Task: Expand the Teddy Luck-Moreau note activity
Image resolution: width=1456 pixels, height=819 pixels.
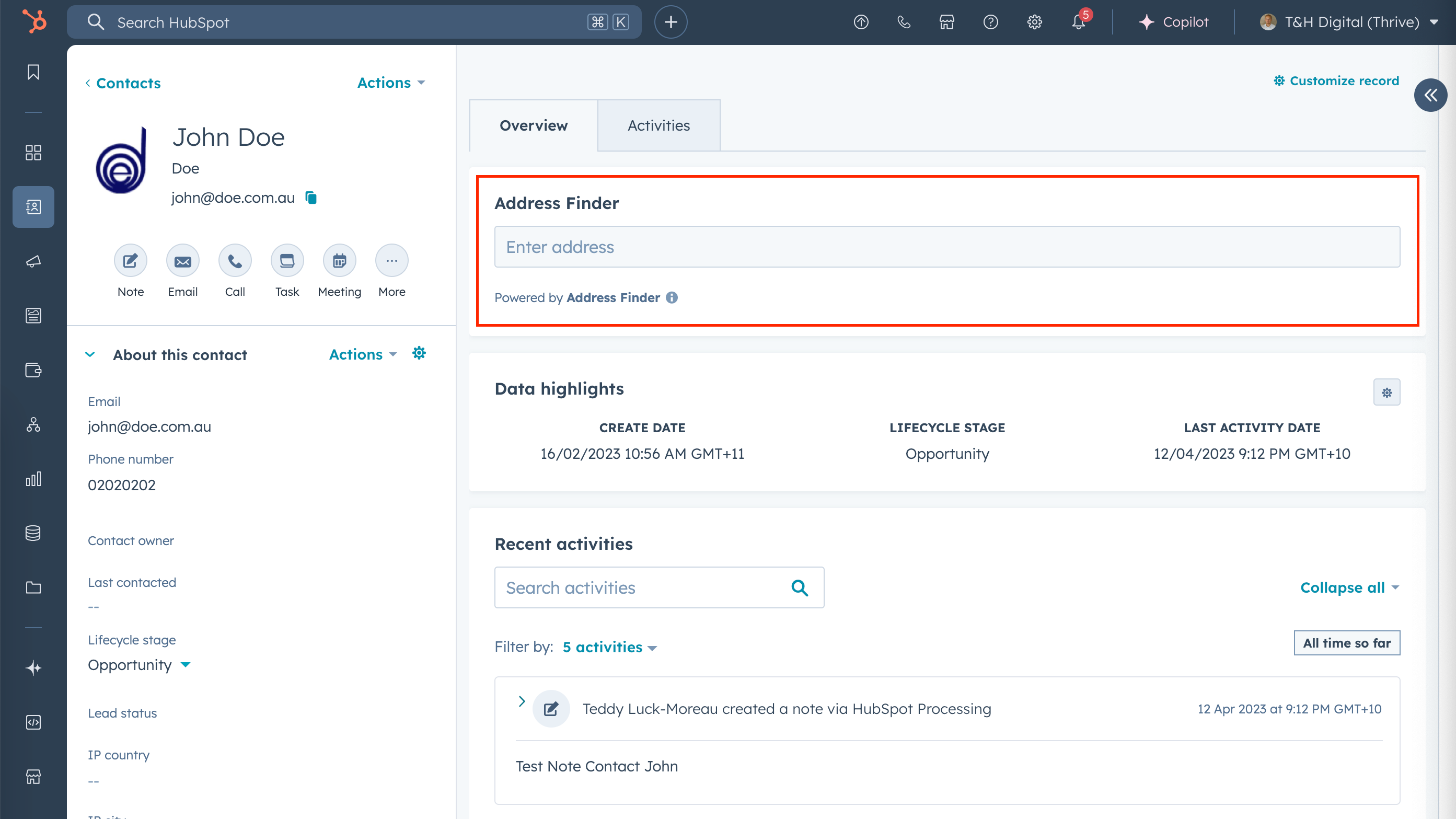Action: pyautogui.click(x=522, y=701)
